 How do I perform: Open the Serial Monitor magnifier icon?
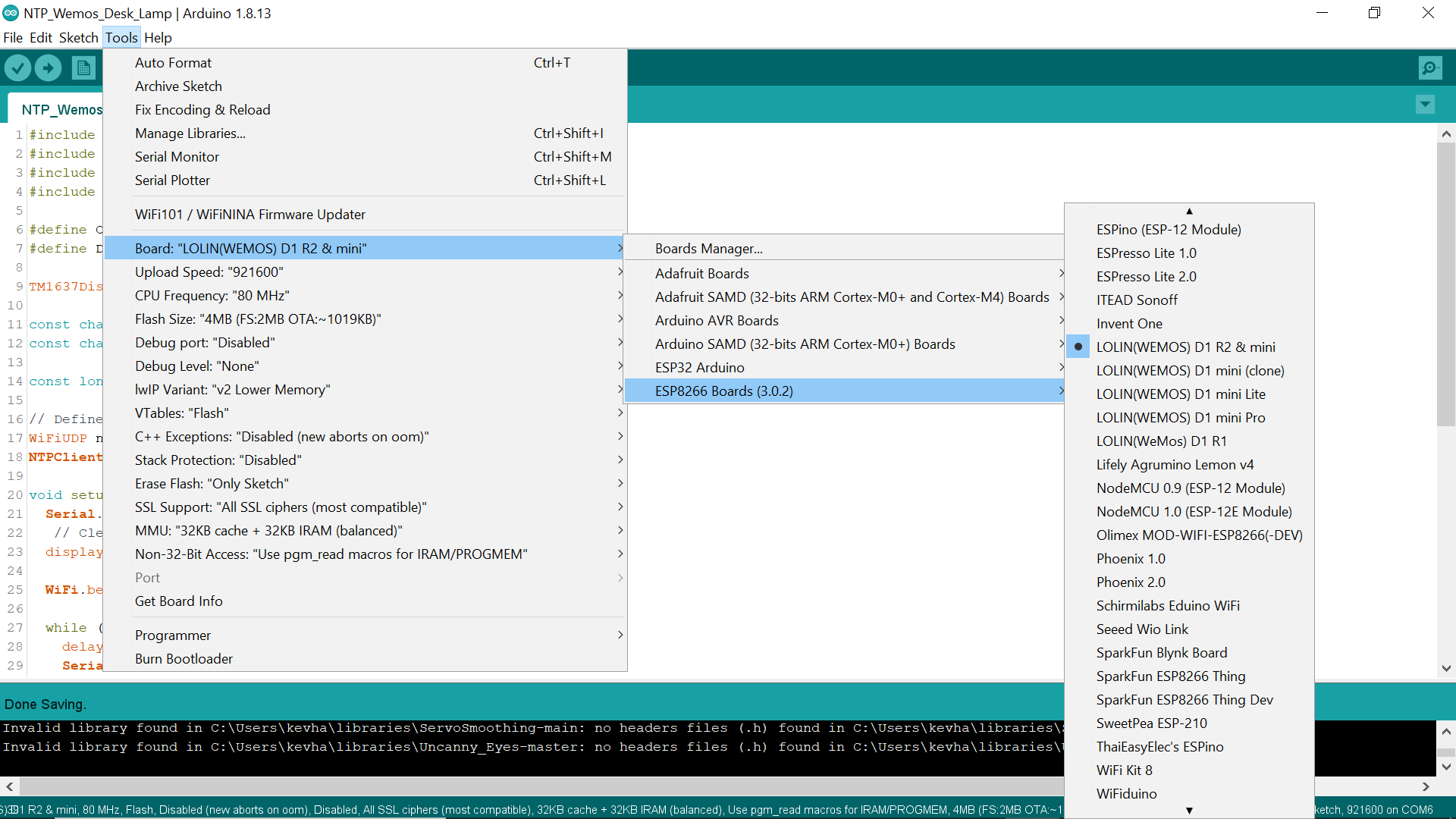(x=1430, y=67)
